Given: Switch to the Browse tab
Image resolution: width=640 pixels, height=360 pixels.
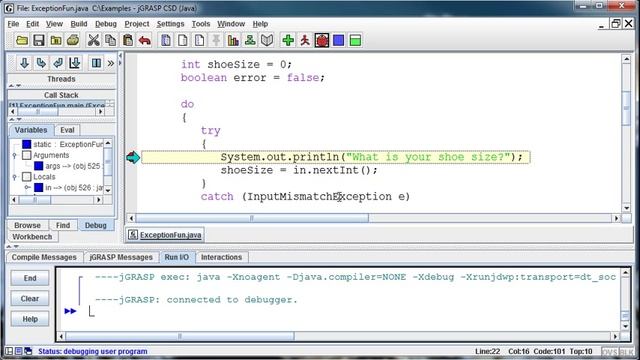Looking at the screenshot, I should [x=27, y=225].
